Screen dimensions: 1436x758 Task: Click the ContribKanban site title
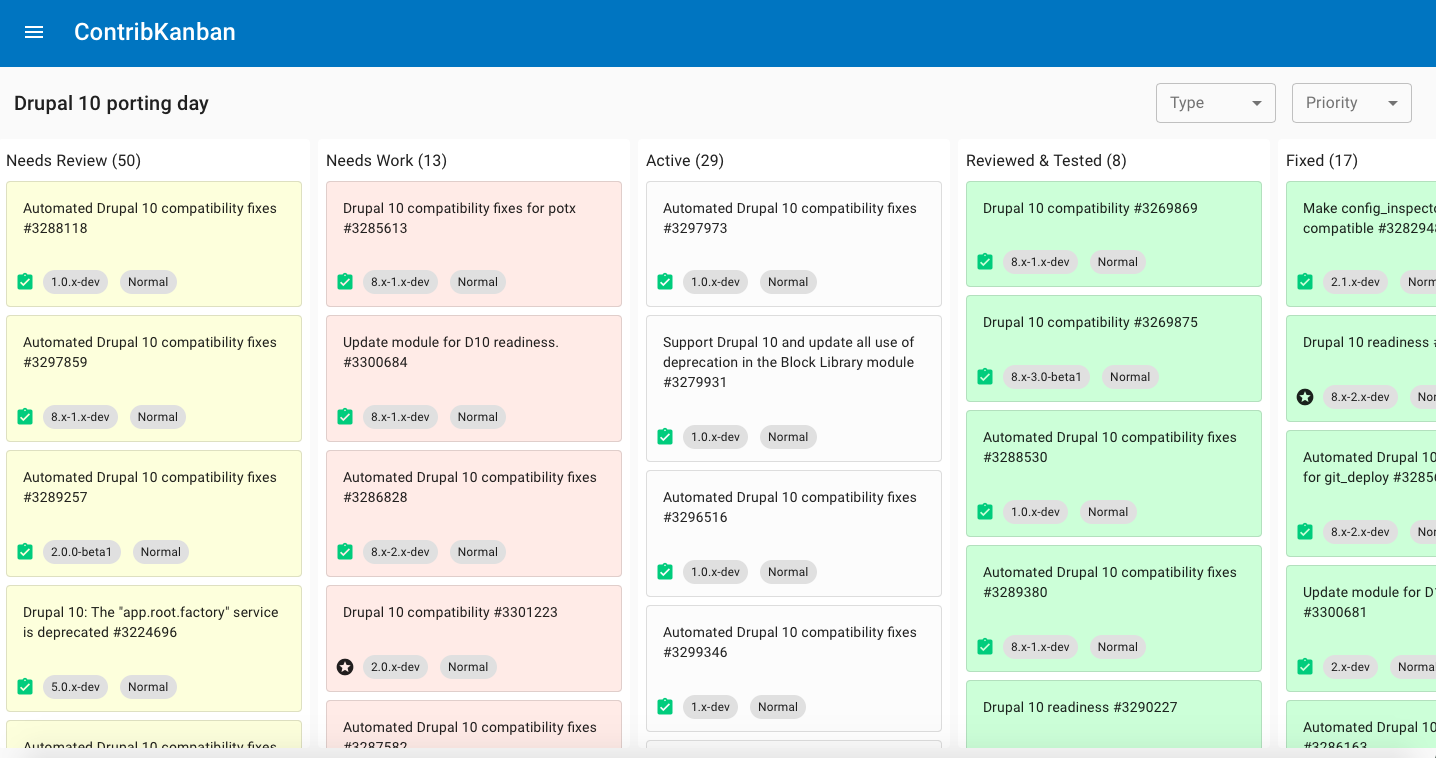(155, 32)
